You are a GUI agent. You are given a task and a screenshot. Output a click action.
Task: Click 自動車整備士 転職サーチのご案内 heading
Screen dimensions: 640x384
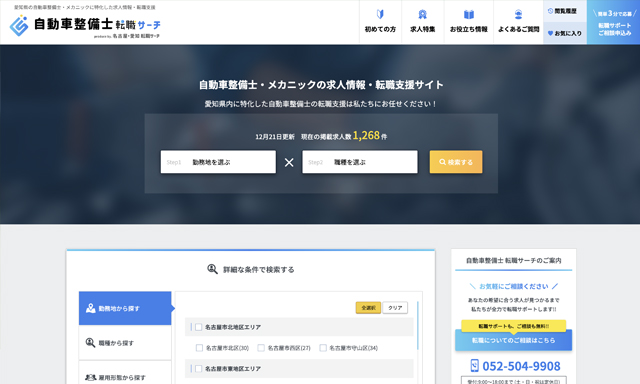pos(513,260)
